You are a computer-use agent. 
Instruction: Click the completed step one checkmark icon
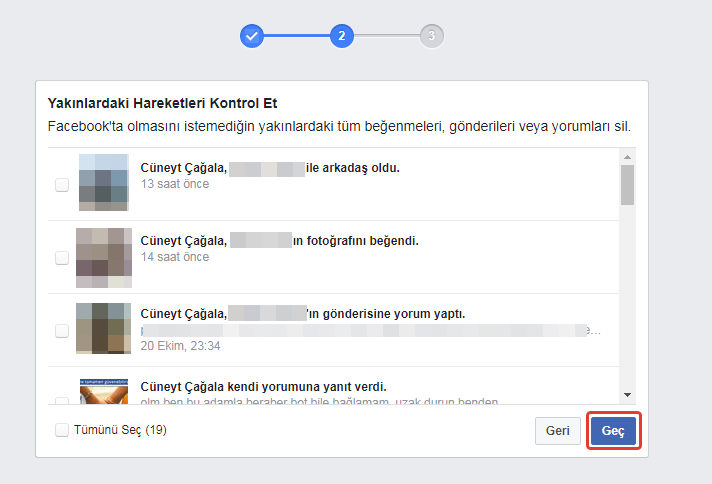click(252, 36)
